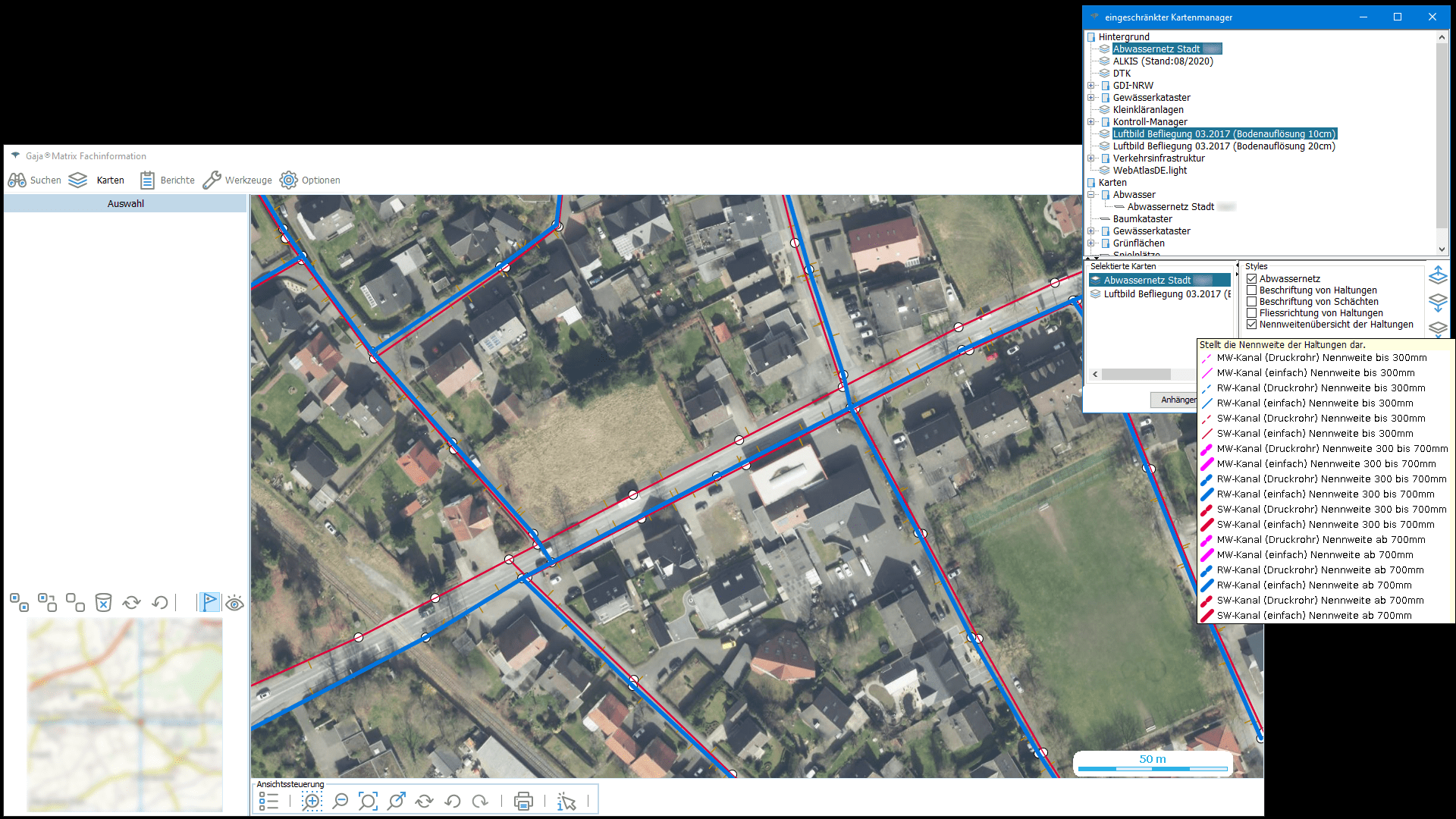Click the zoom in magnifier tool
The width and height of the screenshot is (1456, 819).
click(312, 801)
